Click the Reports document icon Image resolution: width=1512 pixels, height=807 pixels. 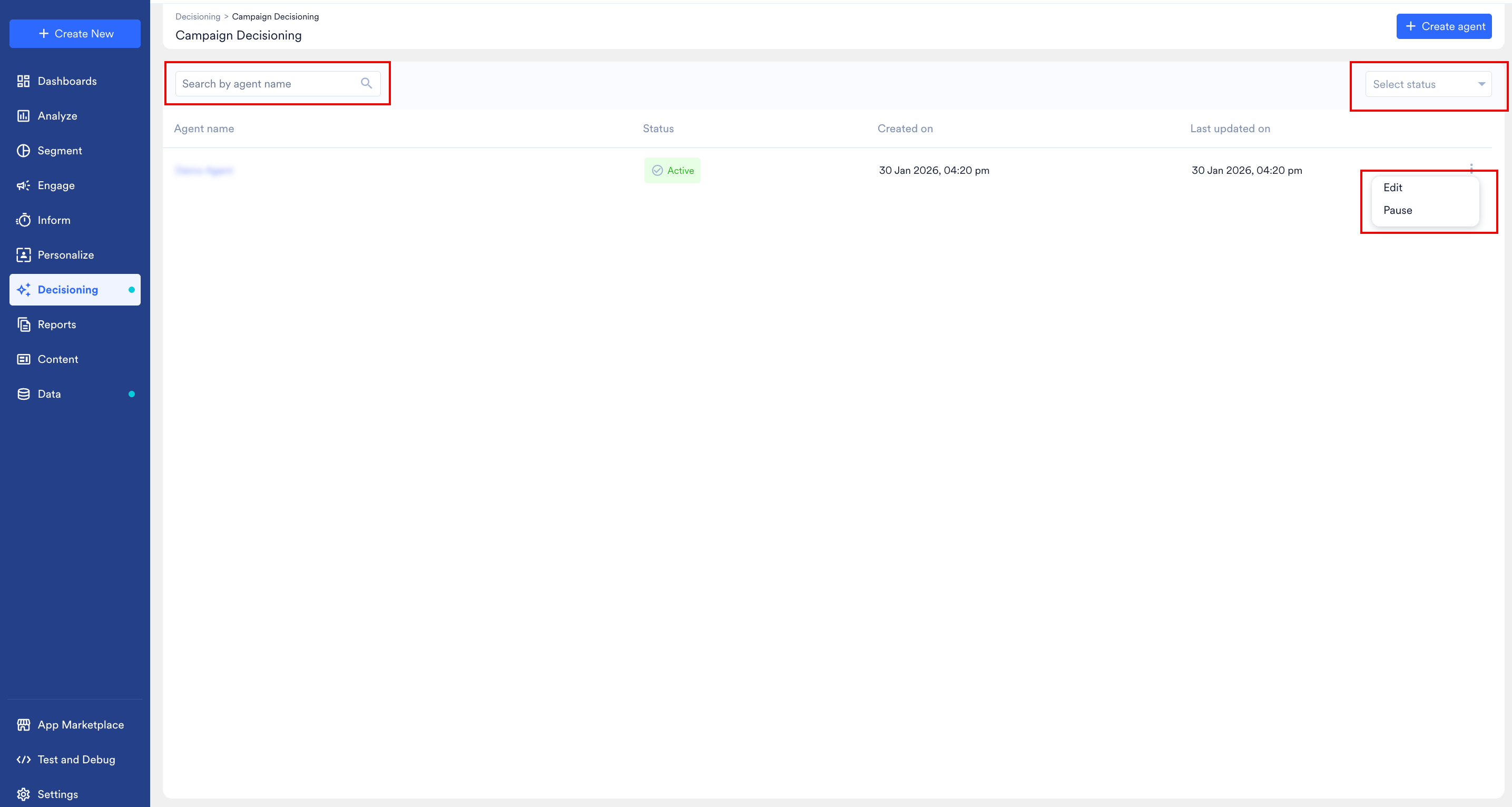pyautogui.click(x=24, y=324)
